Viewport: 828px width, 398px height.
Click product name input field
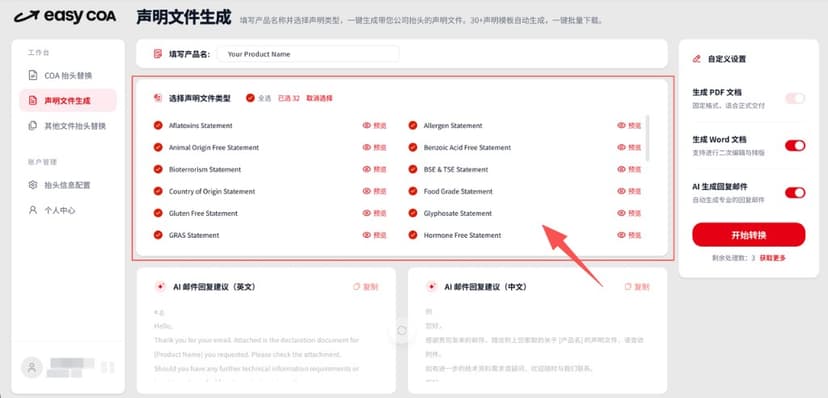308,54
